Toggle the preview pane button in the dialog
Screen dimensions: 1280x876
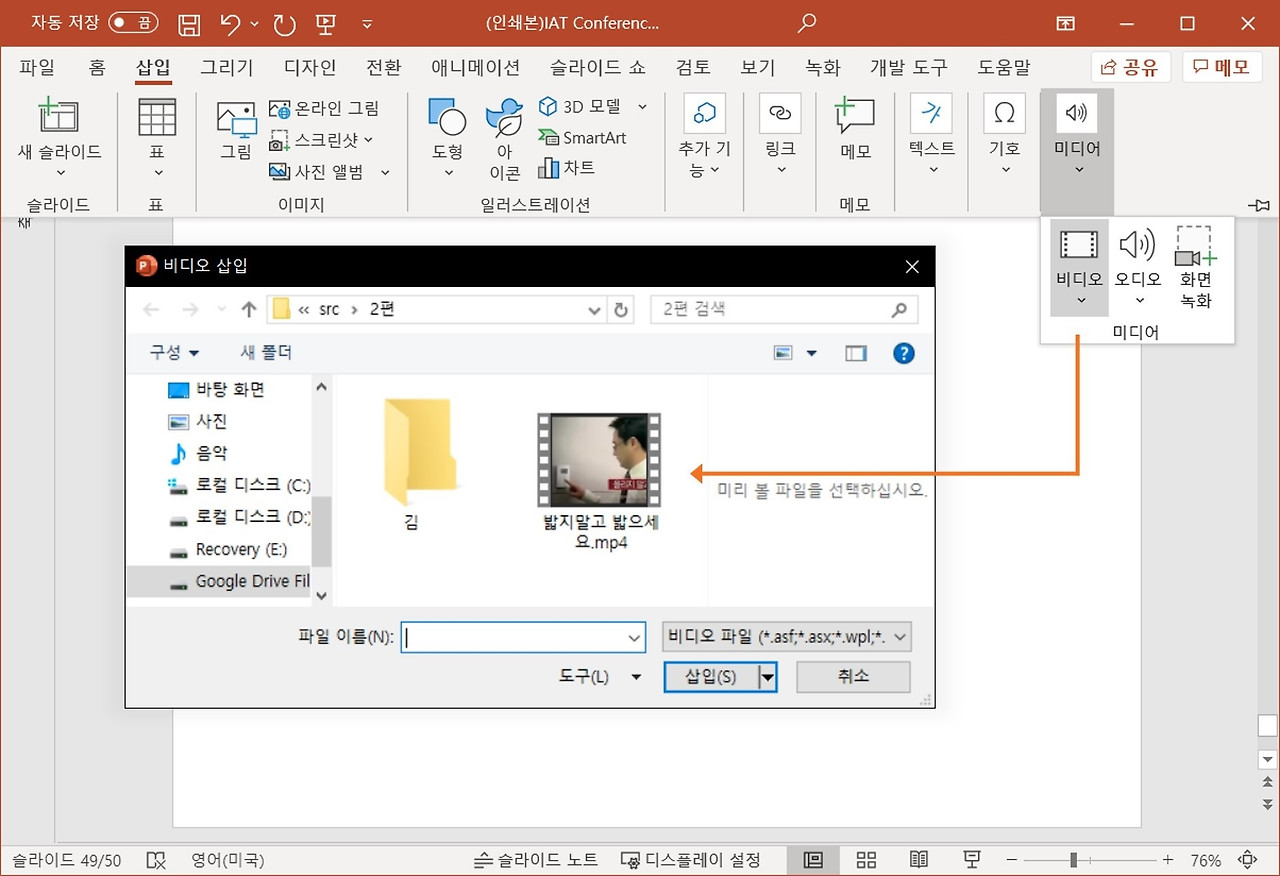[856, 353]
